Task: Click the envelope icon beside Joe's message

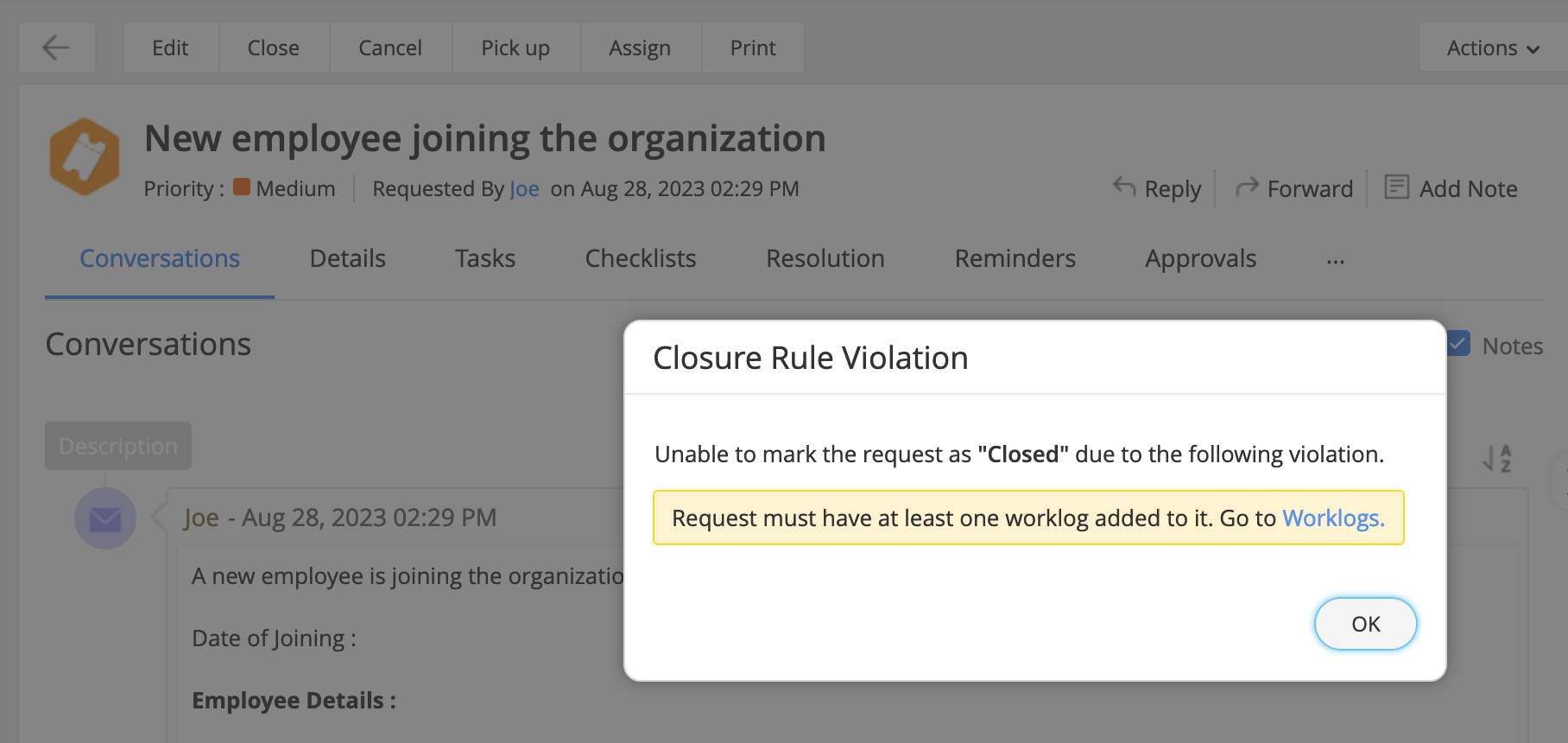Action: pos(104,518)
